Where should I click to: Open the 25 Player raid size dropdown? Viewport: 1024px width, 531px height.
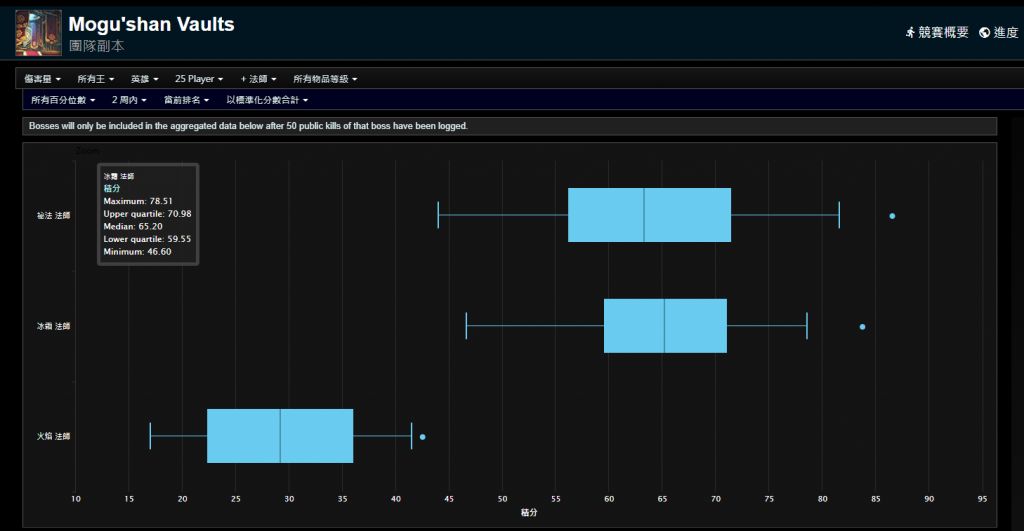pos(198,78)
